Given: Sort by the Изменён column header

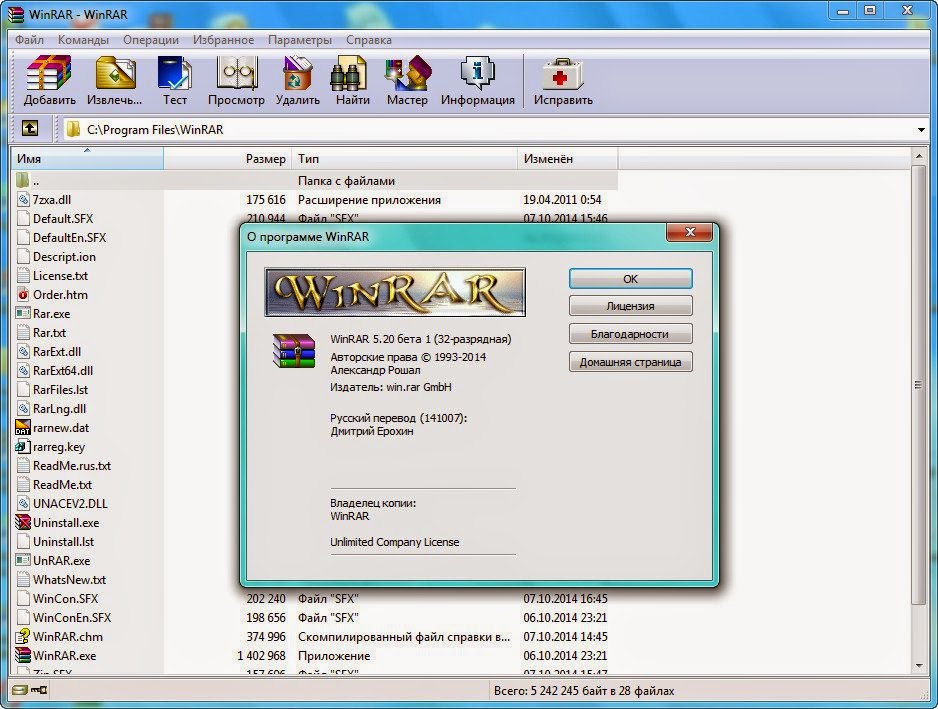Looking at the screenshot, I should 568,159.
